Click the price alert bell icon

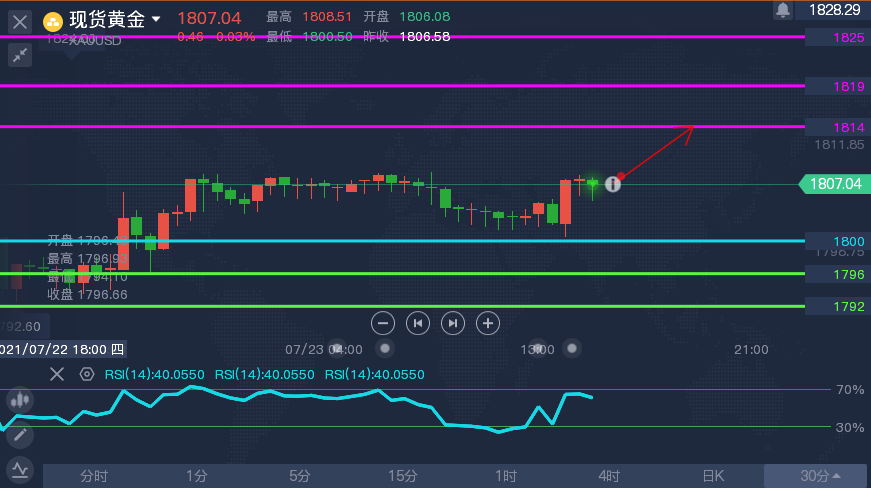pyautogui.click(x=783, y=10)
